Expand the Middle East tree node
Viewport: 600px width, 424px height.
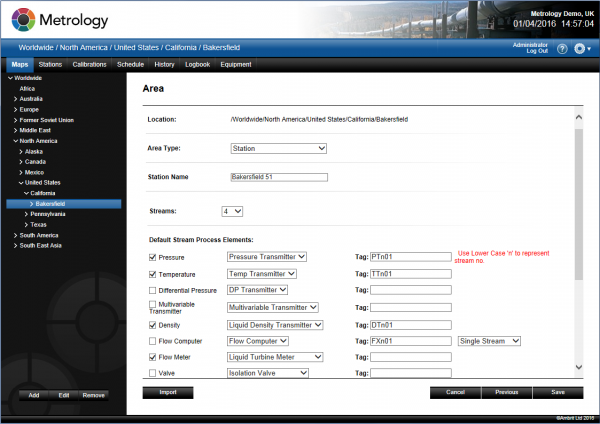pyautogui.click(x=16, y=130)
